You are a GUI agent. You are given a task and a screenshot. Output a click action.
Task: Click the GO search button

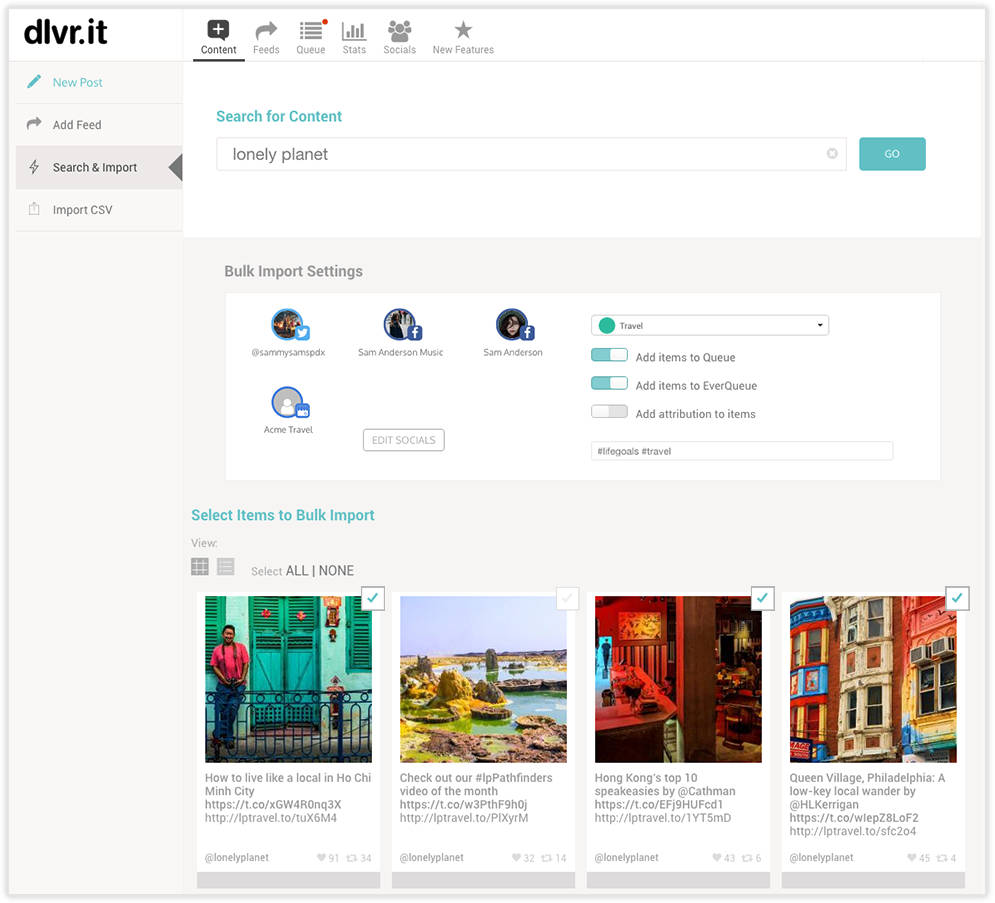tap(891, 154)
